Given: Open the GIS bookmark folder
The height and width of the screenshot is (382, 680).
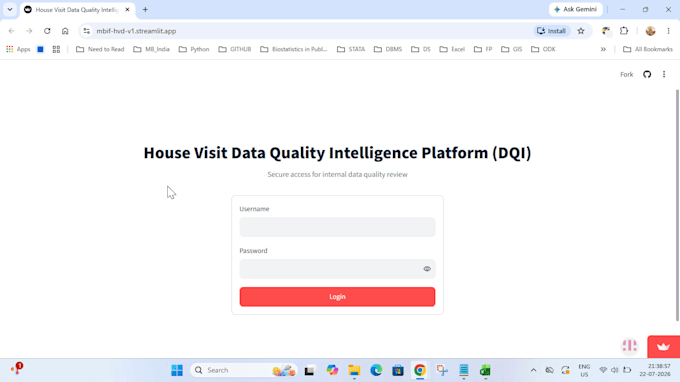Looking at the screenshot, I should pyautogui.click(x=512, y=49).
